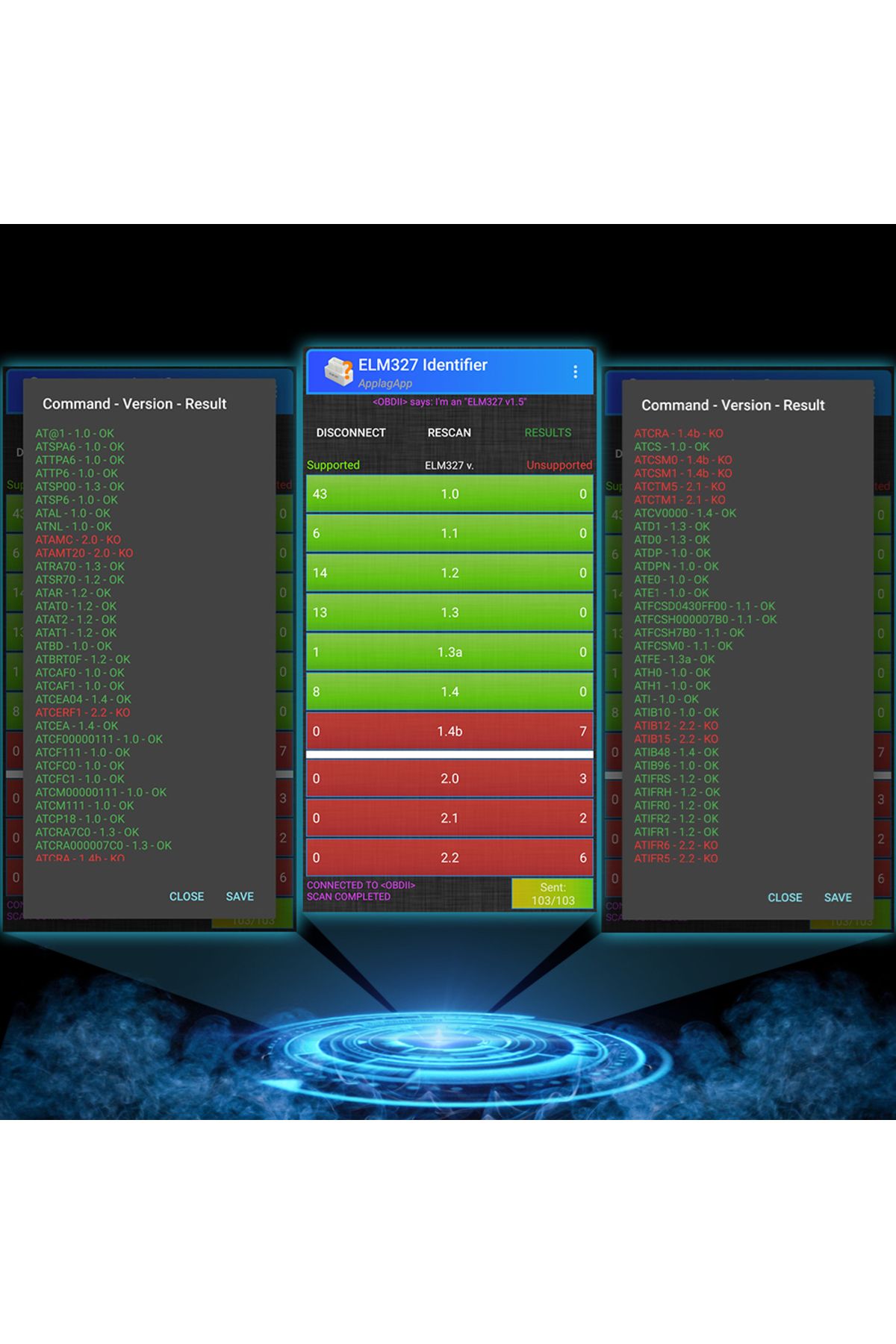This screenshot has height=1344, width=896.
Task: Open the three-dot overflow menu in ELM327 Identifier
Action: (575, 372)
